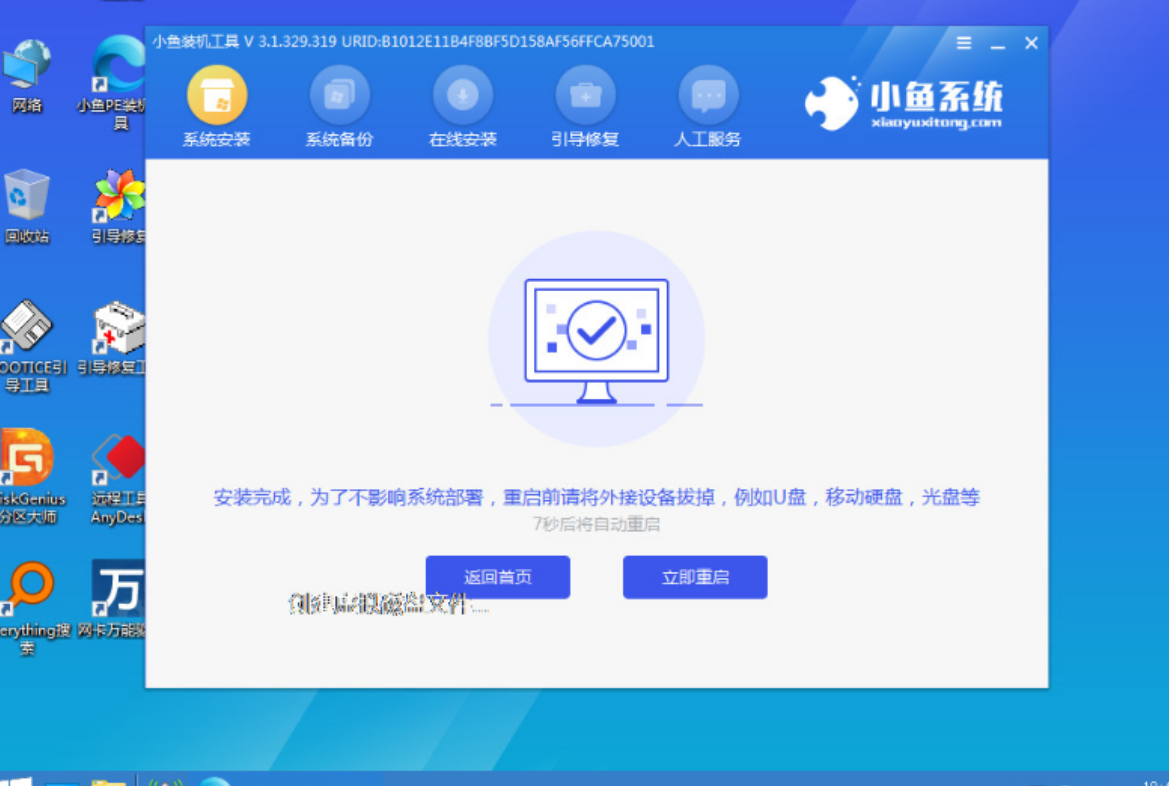Screen dimensions: 1169x786
Task: Select the AnyDesk 远程工具 shortcut
Action: tap(118, 470)
